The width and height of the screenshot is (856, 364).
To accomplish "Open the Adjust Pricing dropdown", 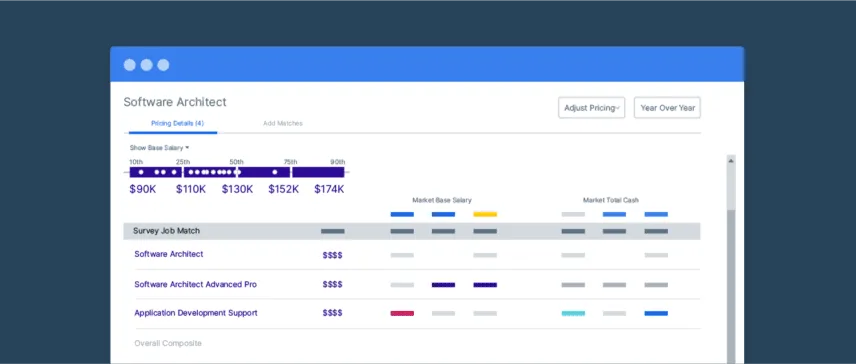I will point(591,108).
